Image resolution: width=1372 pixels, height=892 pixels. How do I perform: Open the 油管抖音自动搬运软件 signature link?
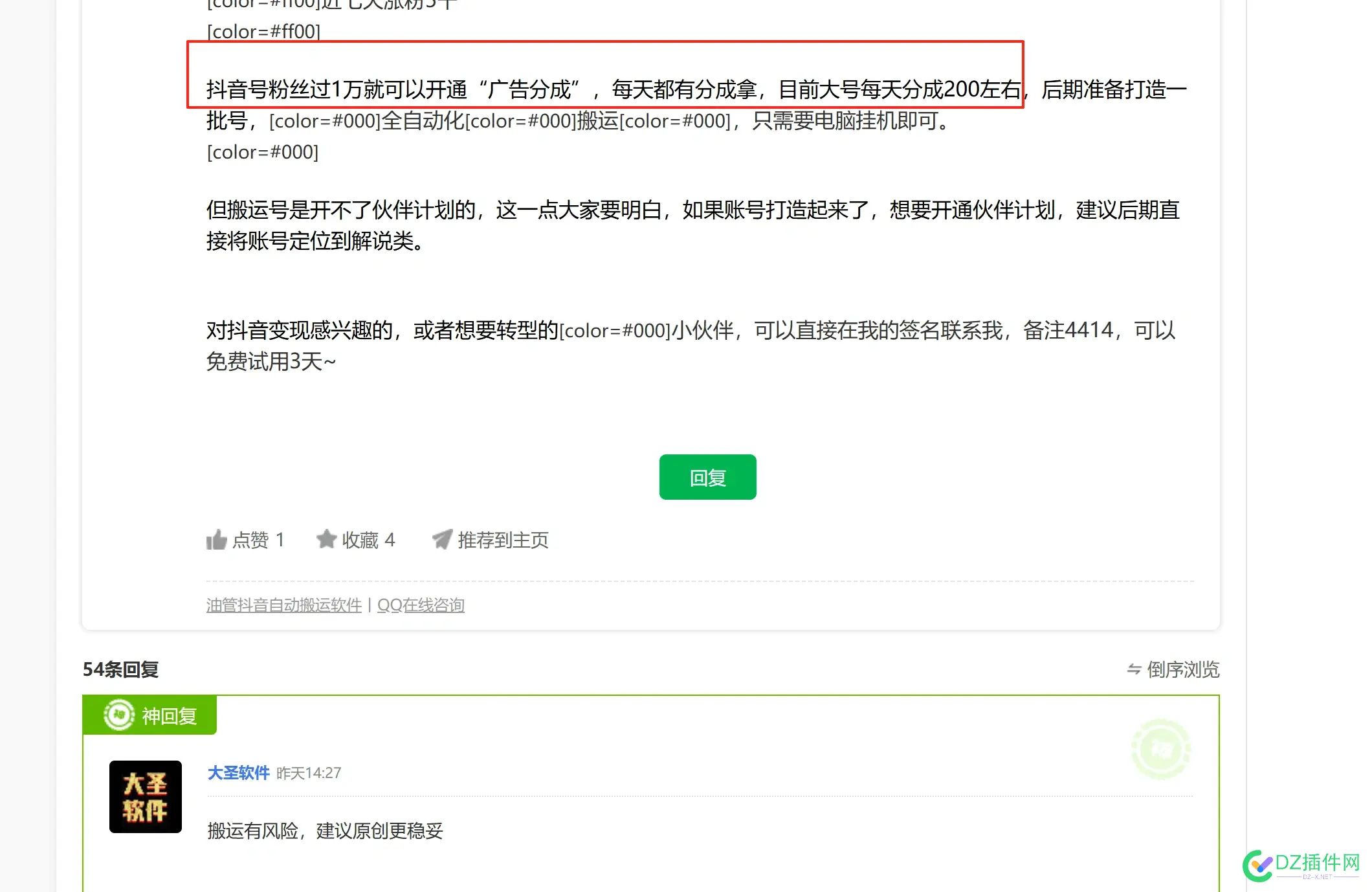click(283, 605)
